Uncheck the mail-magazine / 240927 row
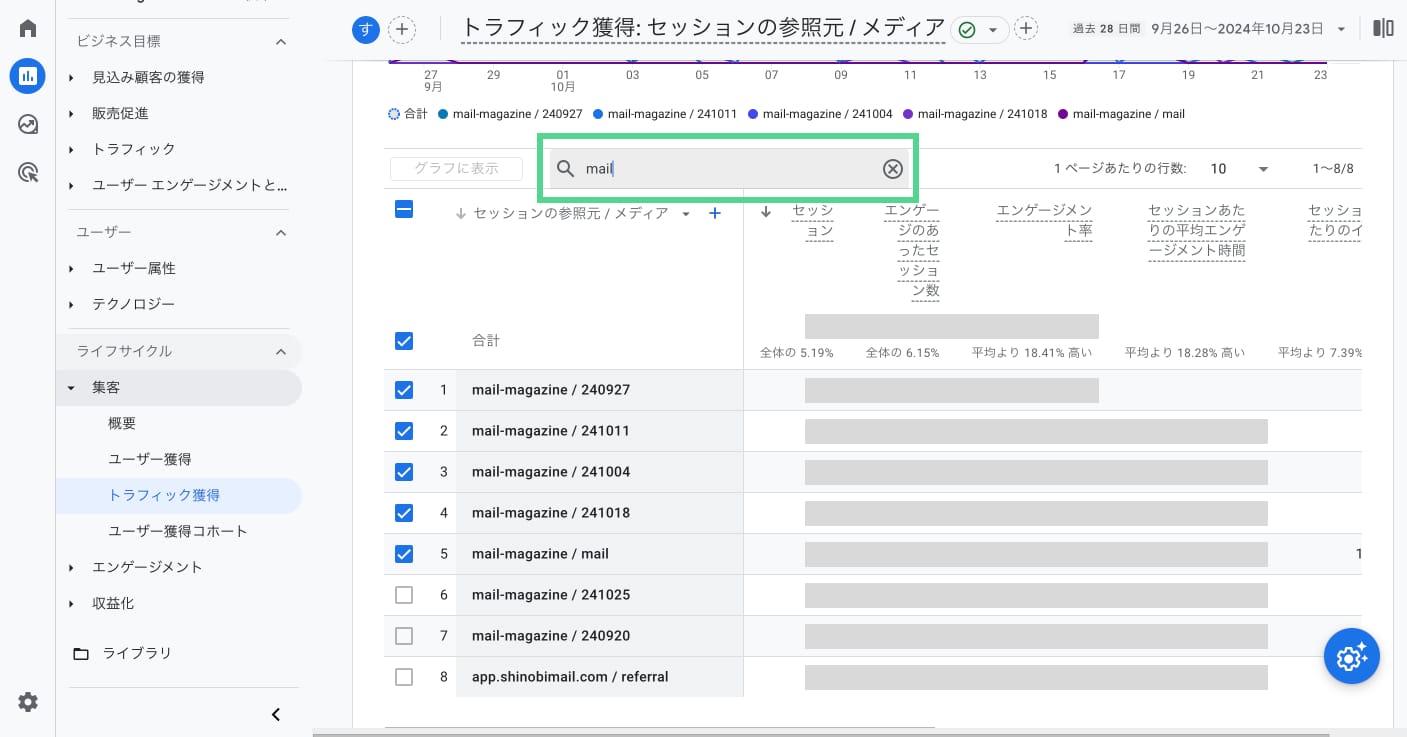This screenshot has width=1407, height=737. coord(404,390)
